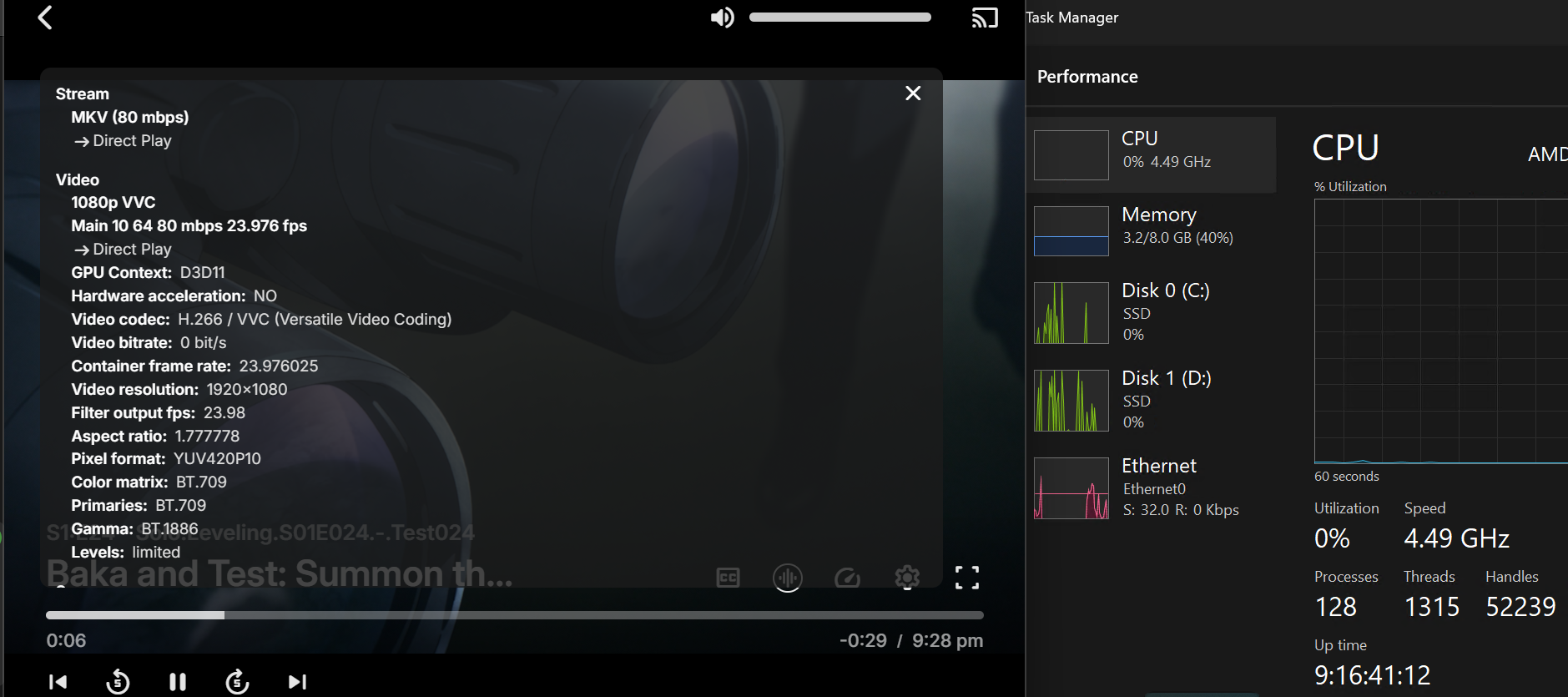1568x697 pixels.
Task: Click elapsed time 0:06 label
Action: coord(66,640)
